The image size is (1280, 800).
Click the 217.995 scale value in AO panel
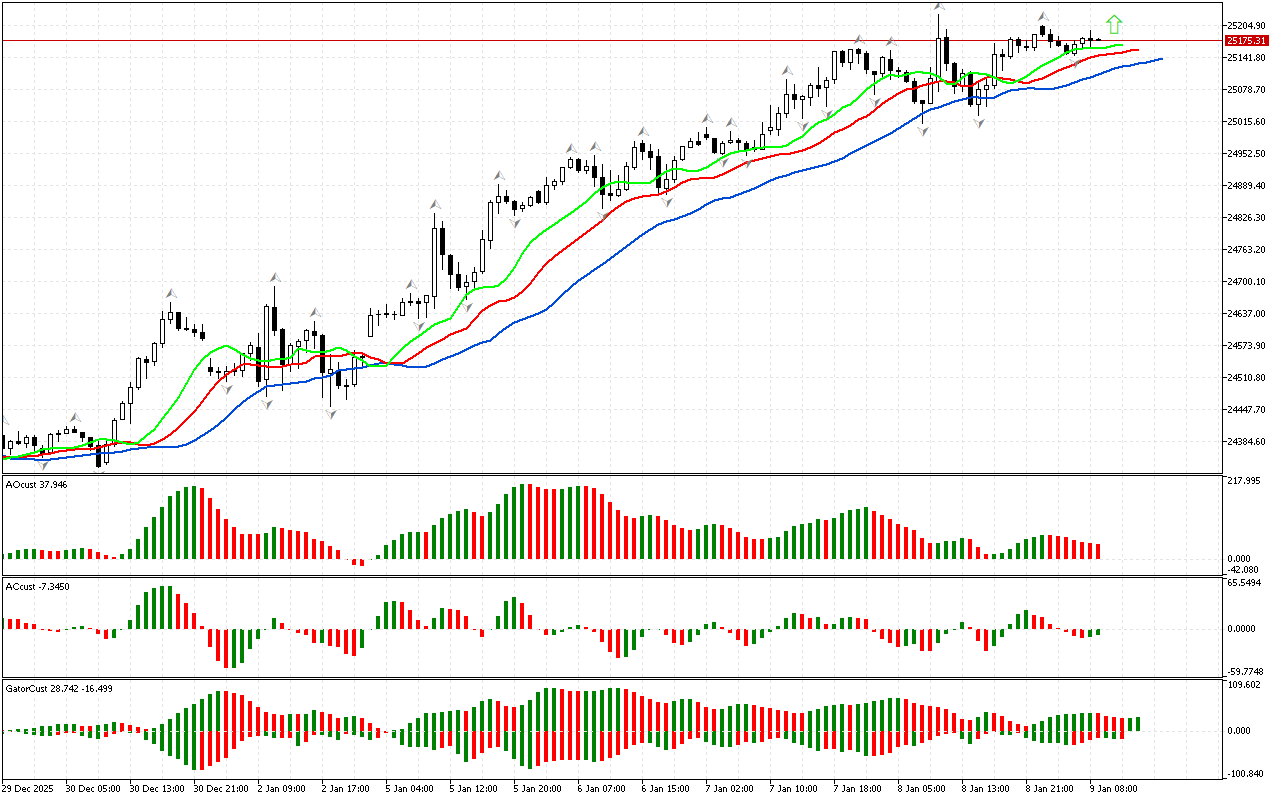click(x=1245, y=482)
